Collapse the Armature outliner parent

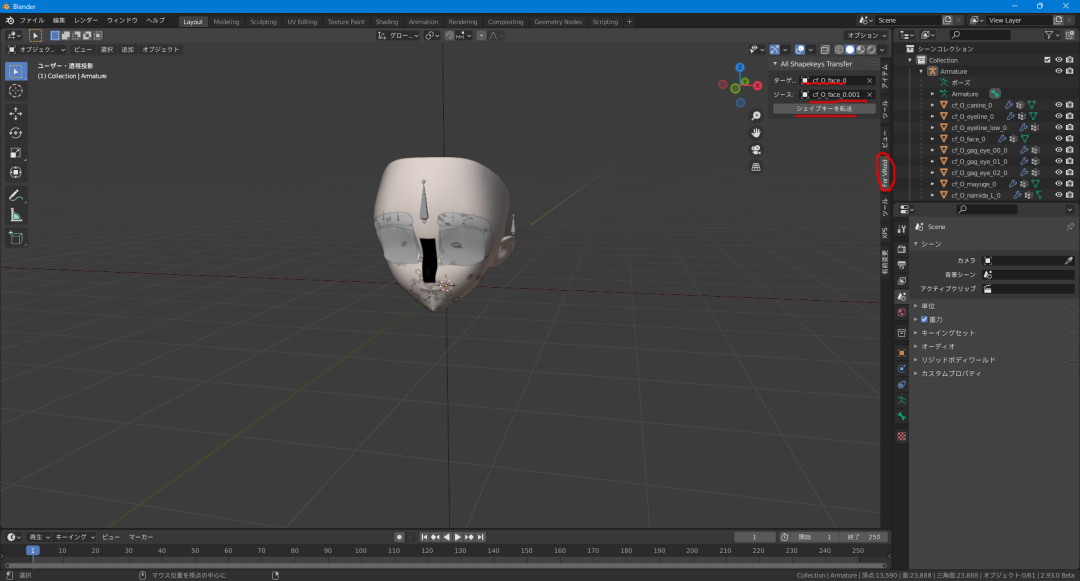pos(922,72)
